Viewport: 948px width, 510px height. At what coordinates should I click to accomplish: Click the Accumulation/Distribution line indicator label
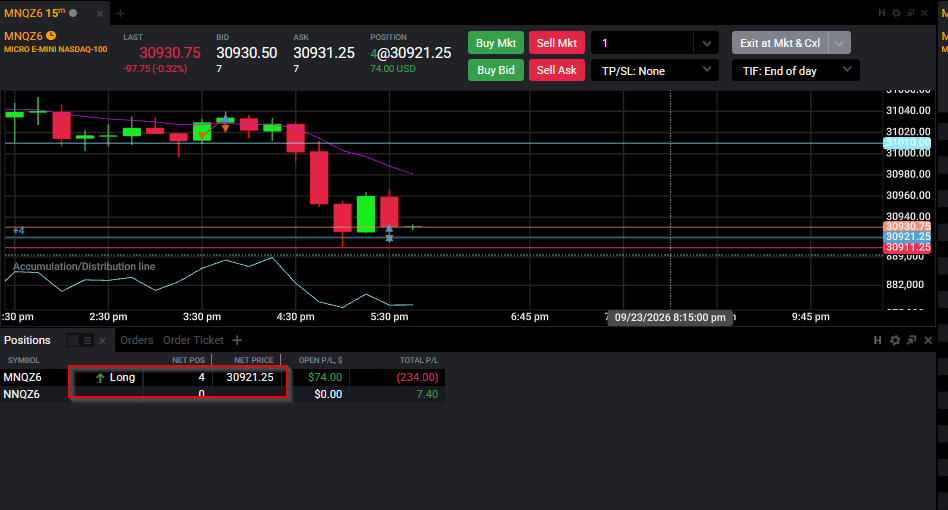(x=84, y=266)
